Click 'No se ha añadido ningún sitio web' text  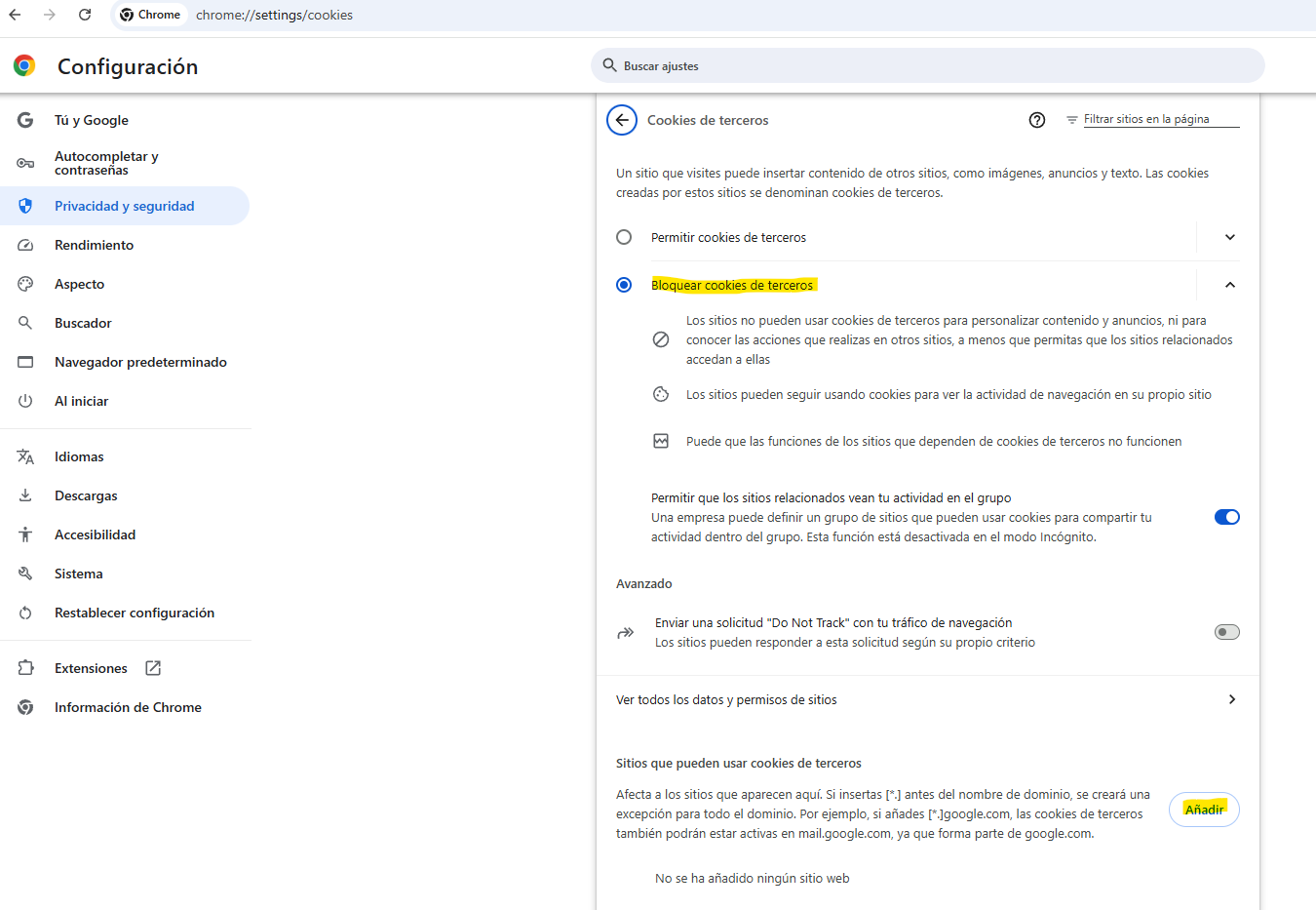click(753, 878)
